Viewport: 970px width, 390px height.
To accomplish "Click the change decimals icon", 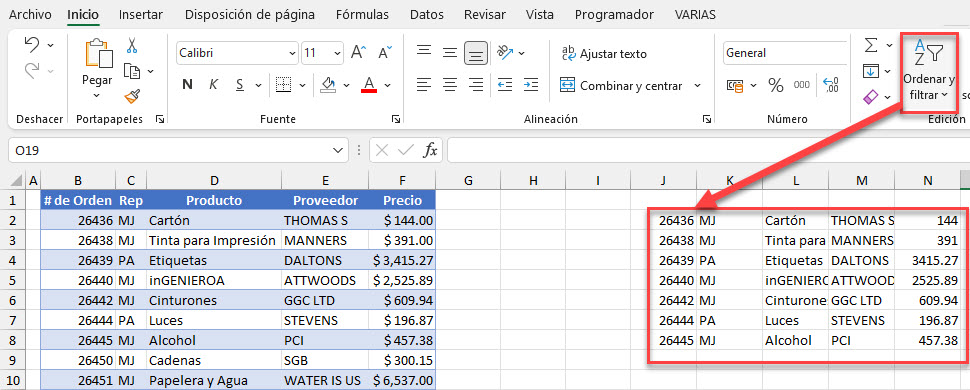I will click(x=831, y=85).
